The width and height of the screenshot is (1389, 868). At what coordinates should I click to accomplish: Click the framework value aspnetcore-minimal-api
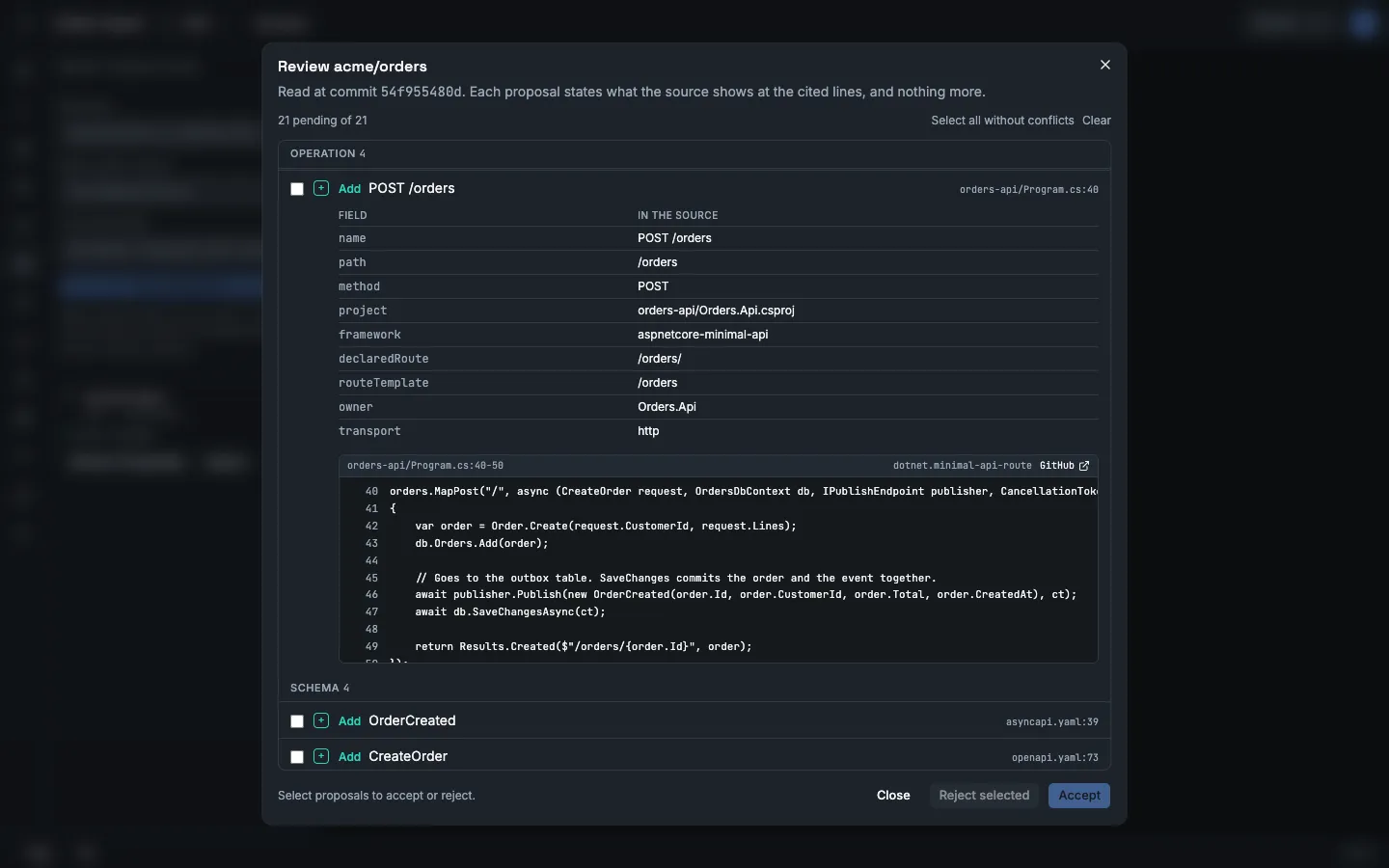[x=703, y=335]
